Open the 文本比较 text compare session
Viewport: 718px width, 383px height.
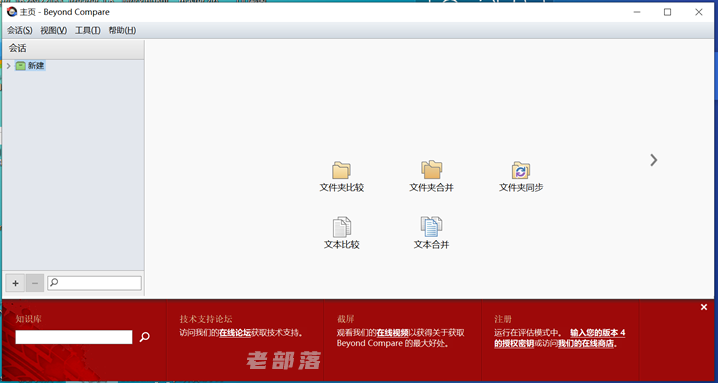click(342, 233)
